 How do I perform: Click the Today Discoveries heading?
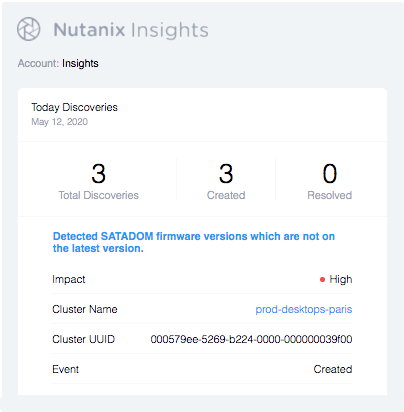click(x=74, y=107)
